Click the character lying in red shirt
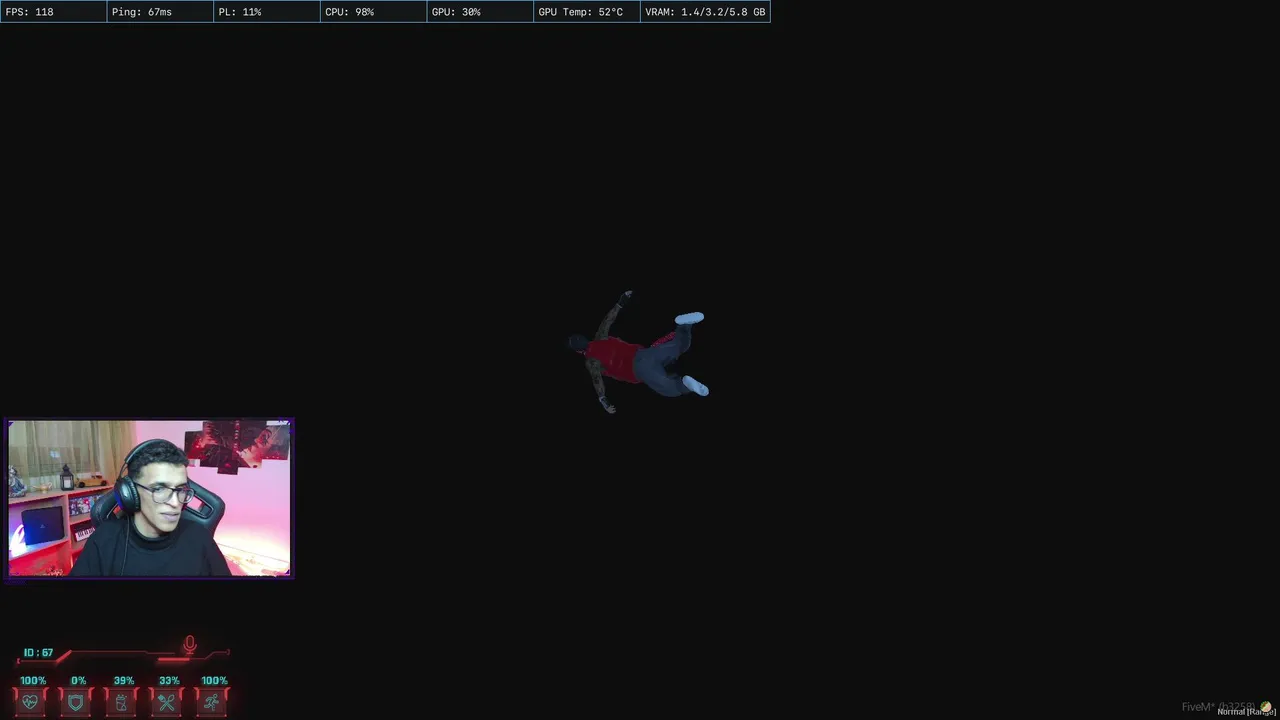 pos(638,352)
